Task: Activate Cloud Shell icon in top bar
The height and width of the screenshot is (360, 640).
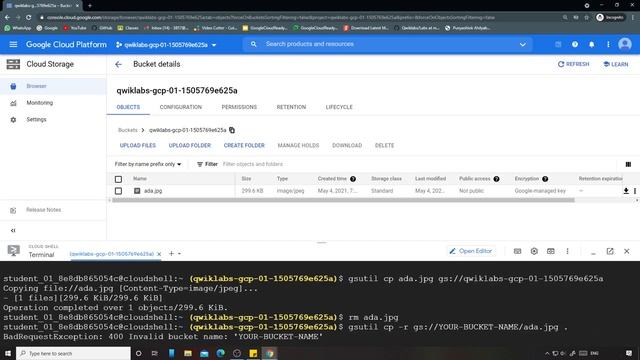Action: tap(558, 44)
